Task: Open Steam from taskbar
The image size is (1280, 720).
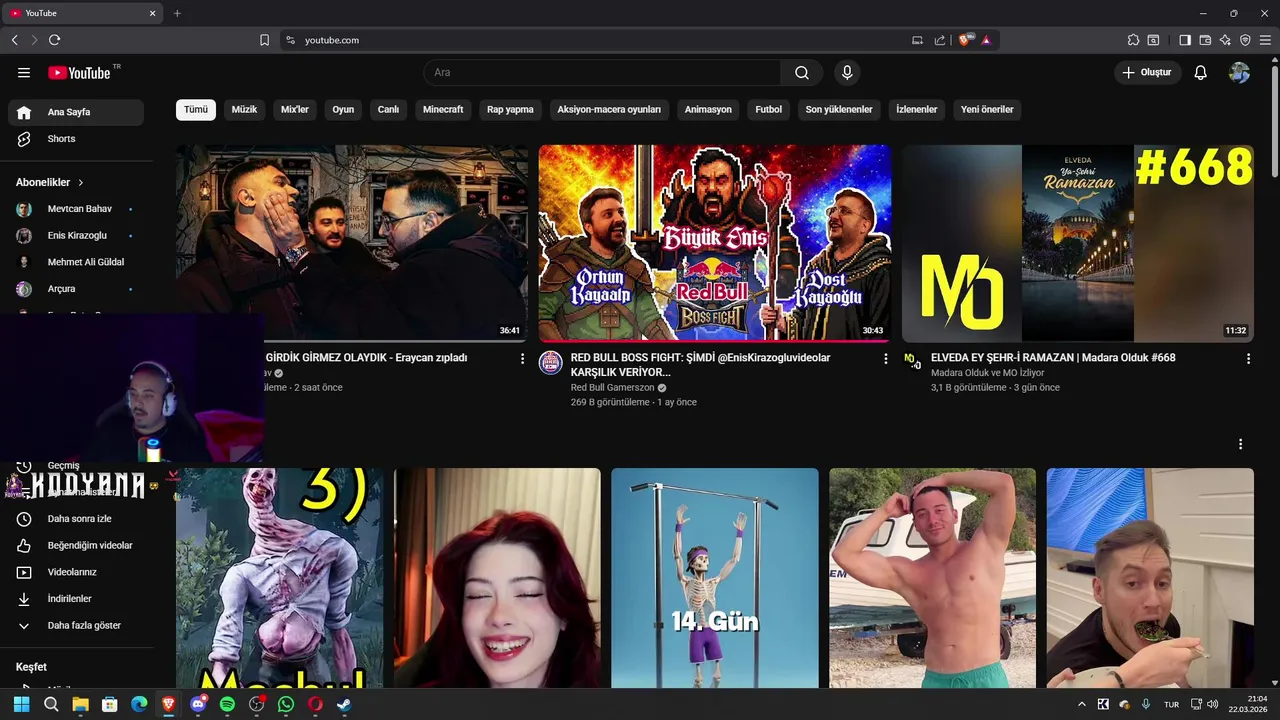Action: (344, 704)
